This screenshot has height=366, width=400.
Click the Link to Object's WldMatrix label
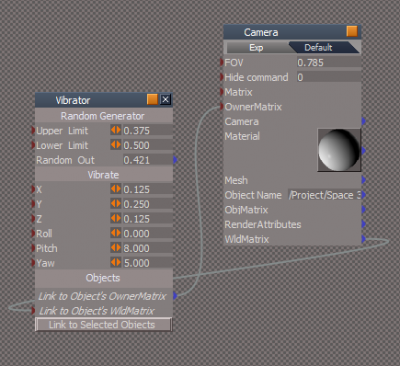(x=97, y=311)
